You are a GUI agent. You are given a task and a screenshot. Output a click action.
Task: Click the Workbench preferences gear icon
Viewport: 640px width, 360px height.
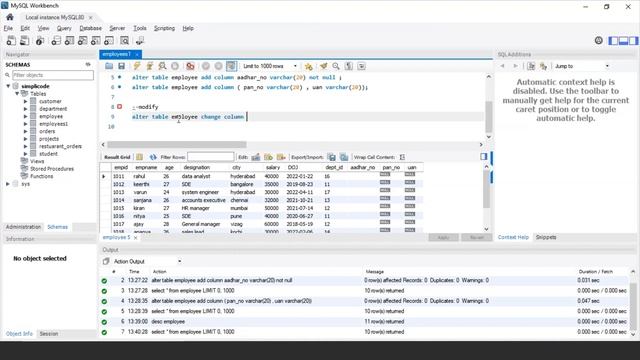click(x=598, y=40)
